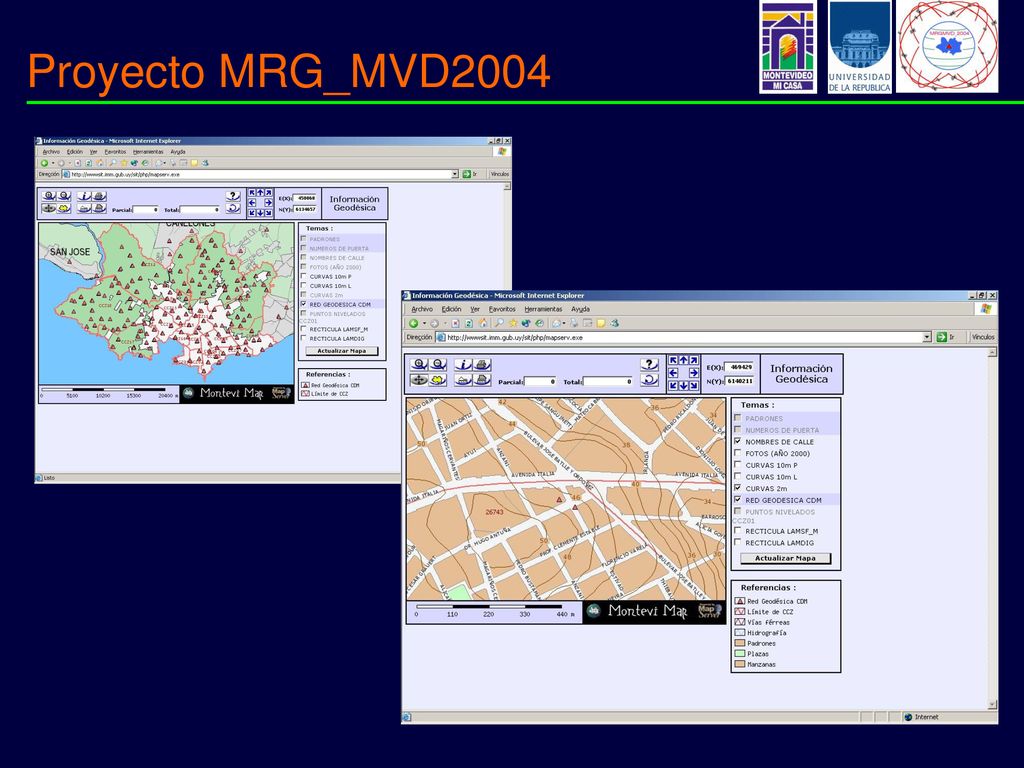Open Mail button dropdown arrow, front window

pyautogui.click(x=564, y=323)
